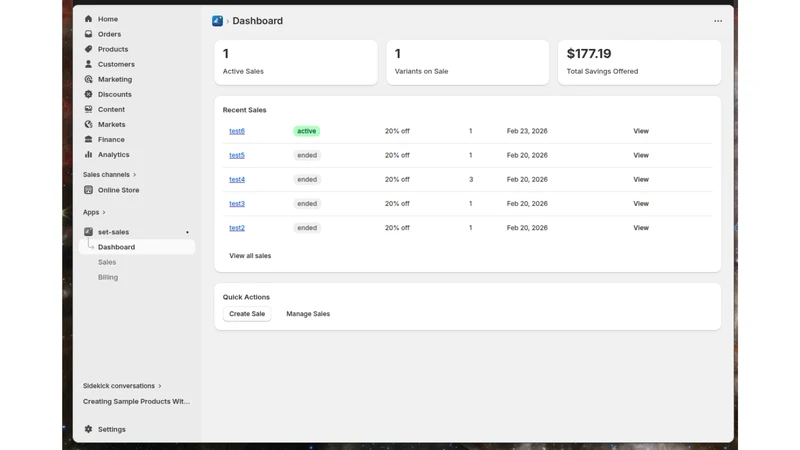Click the Products tag icon
Viewport: 800px width, 450px height.
88,49
